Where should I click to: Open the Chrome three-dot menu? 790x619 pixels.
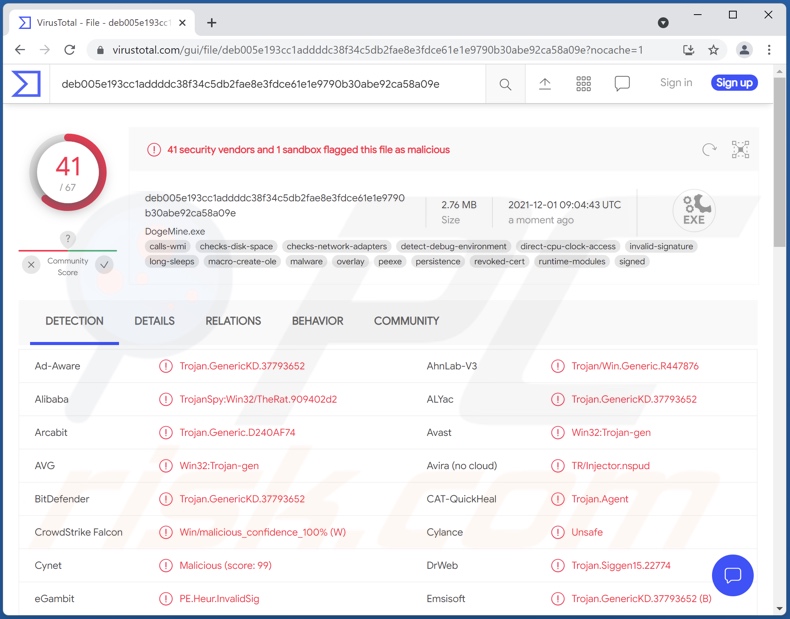coord(769,50)
